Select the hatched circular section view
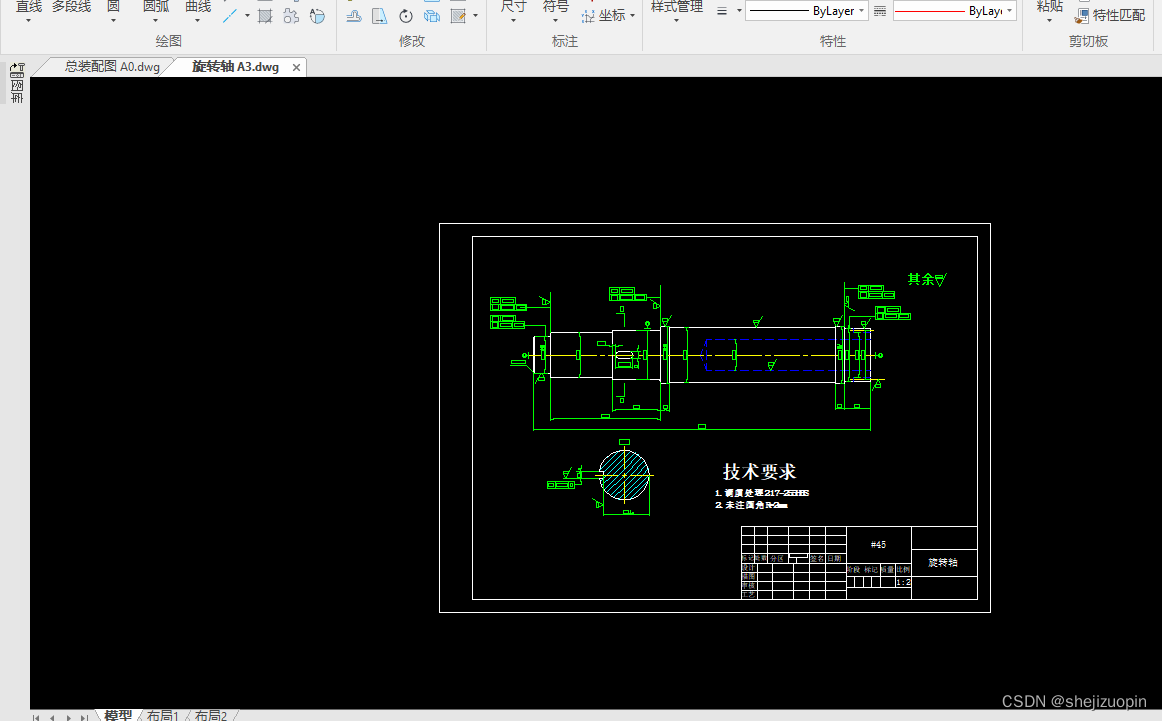Image resolution: width=1162 pixels, height=721 pixels. 624,475
